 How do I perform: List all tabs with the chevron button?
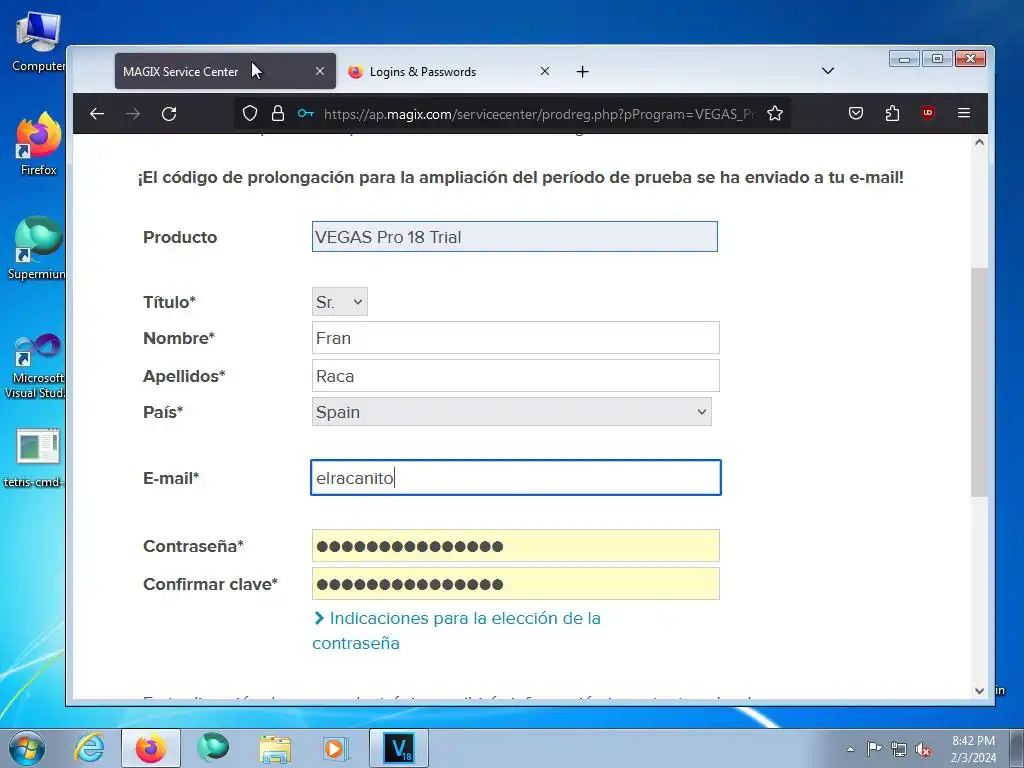828,71
